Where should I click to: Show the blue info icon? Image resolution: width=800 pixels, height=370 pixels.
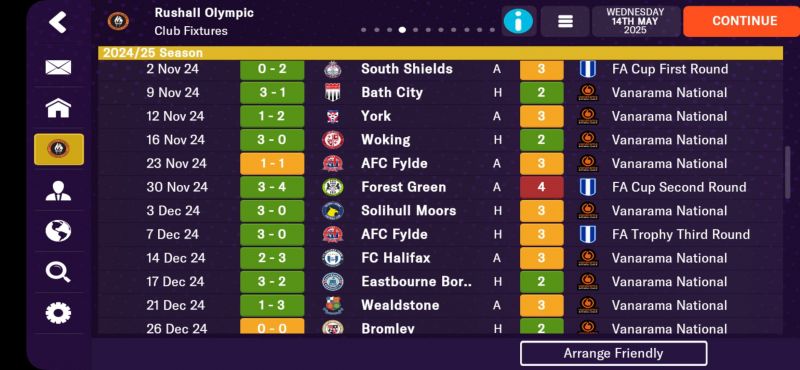(x=518, y=21)
